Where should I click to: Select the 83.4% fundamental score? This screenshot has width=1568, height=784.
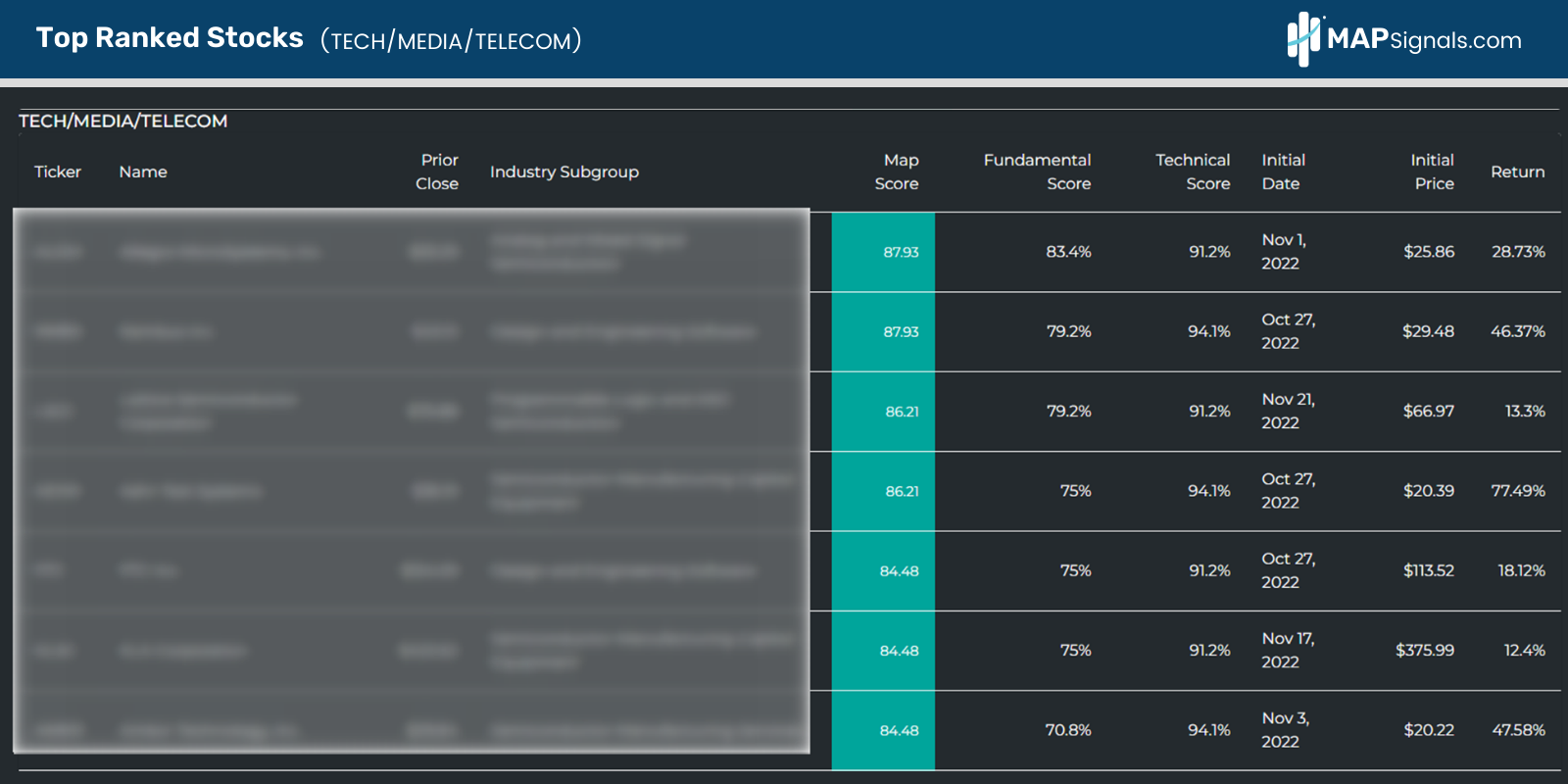(x=1068, y=252)
